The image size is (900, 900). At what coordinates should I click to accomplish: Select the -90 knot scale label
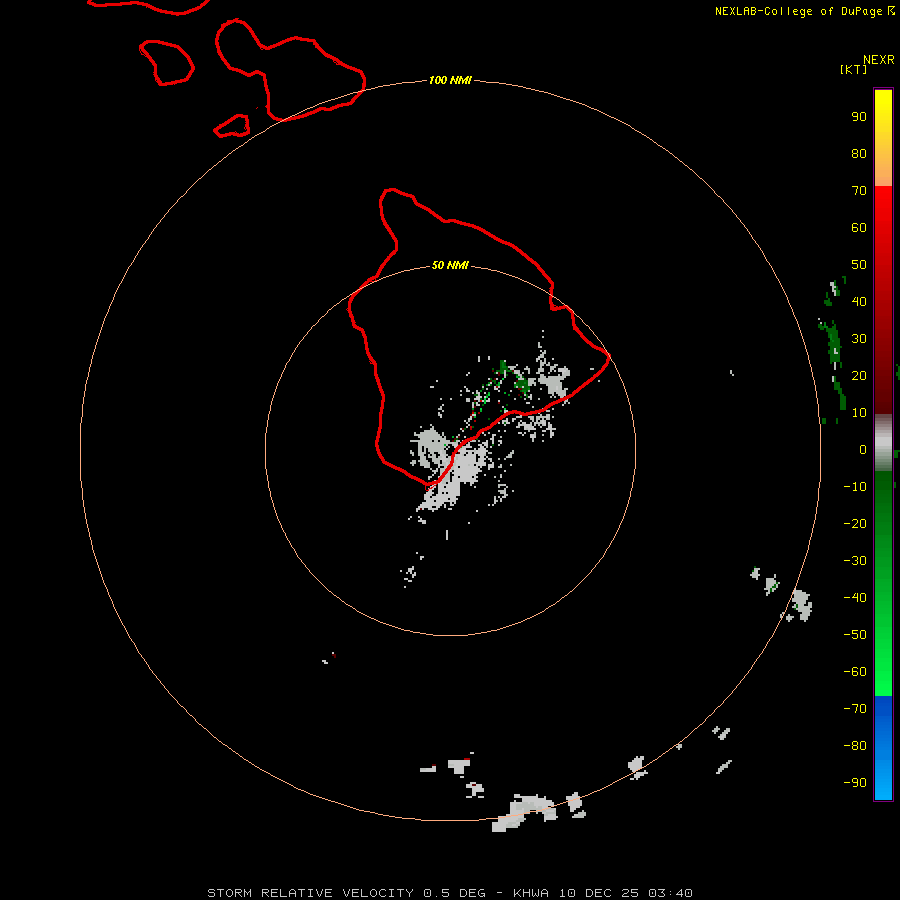coord(855,782)
